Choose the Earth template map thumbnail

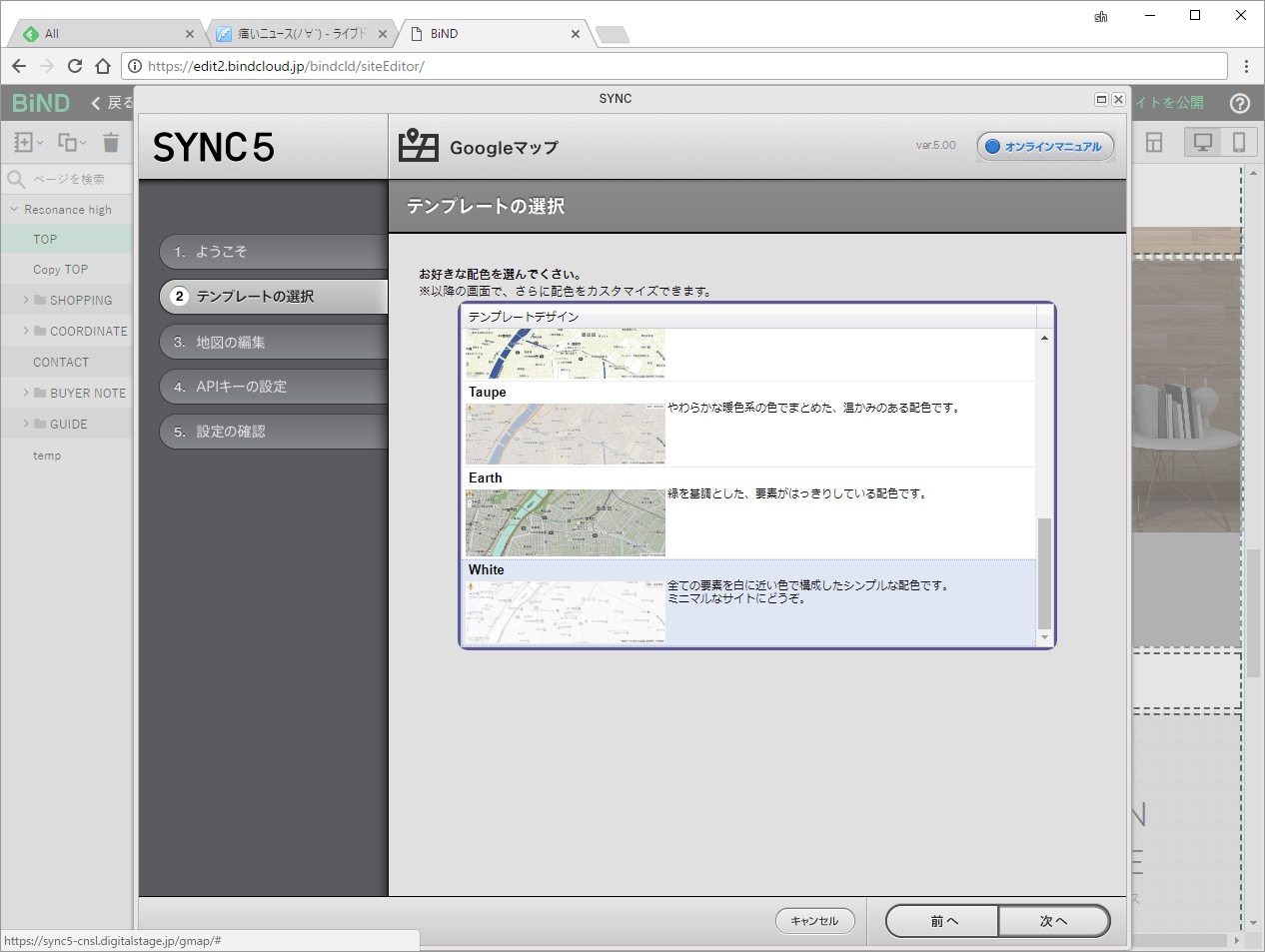[x=566, y=522]
